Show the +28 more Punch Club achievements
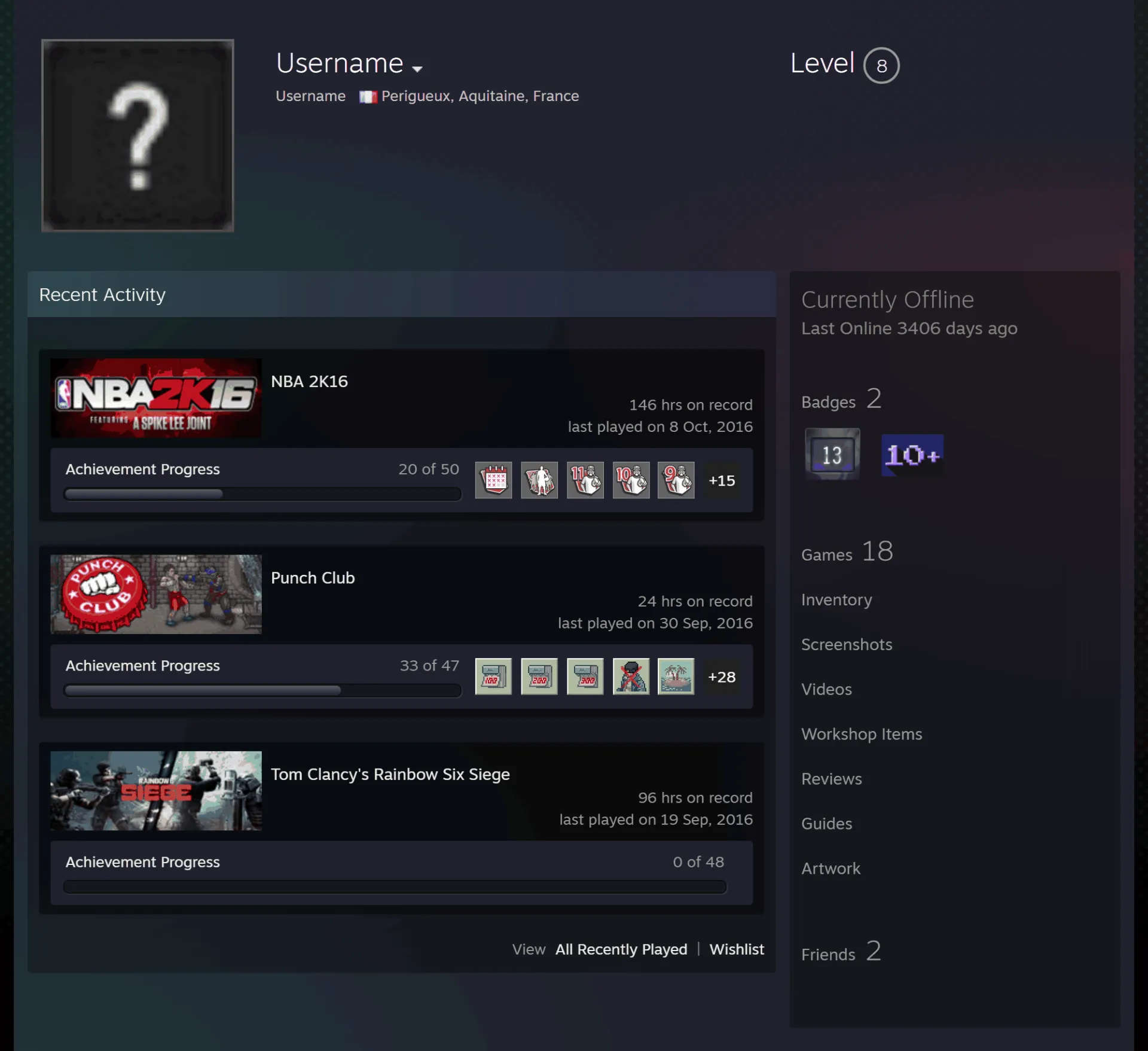 click(x=722, y=677)
